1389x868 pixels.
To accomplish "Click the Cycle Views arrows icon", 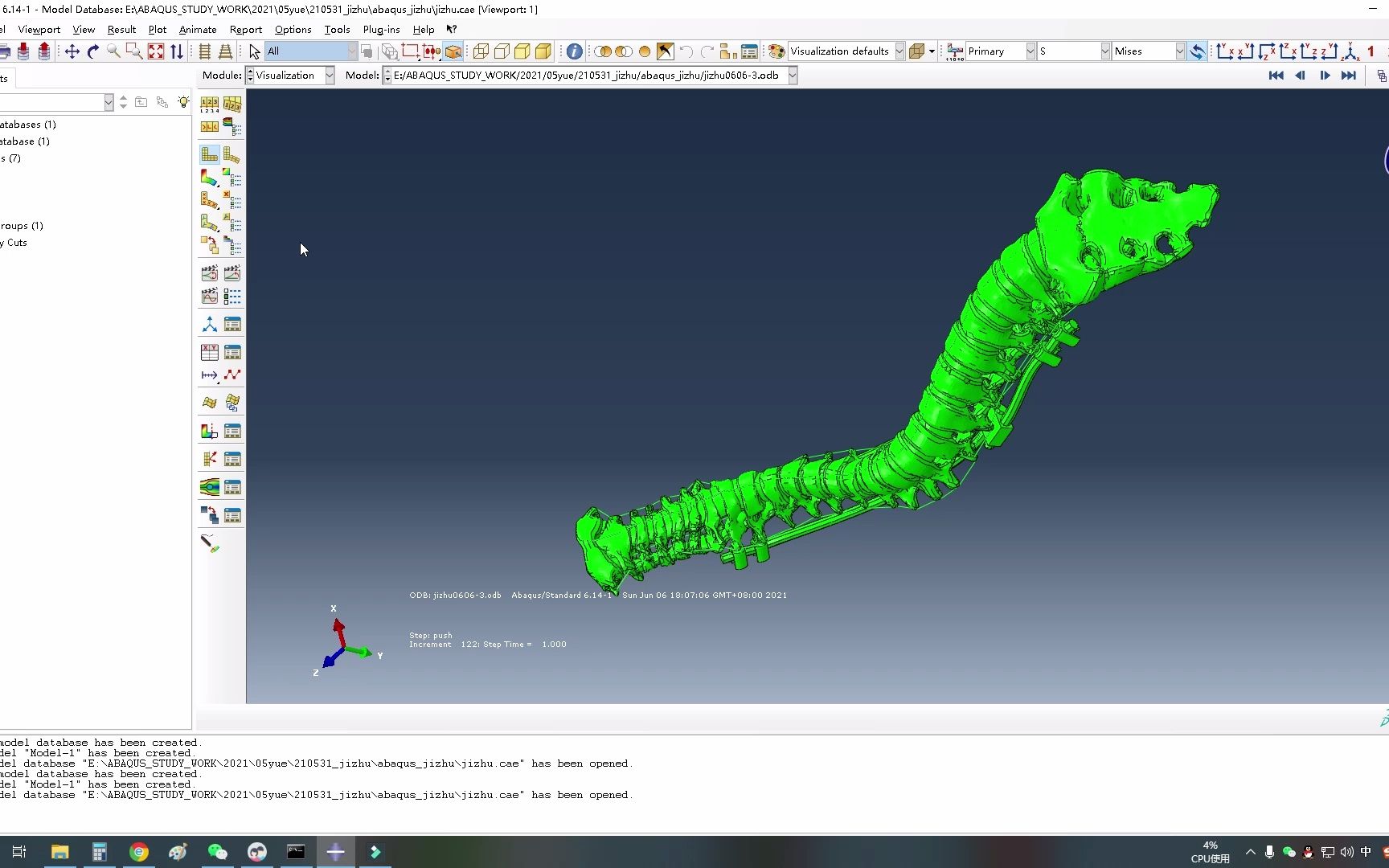I will coord(177,51).
